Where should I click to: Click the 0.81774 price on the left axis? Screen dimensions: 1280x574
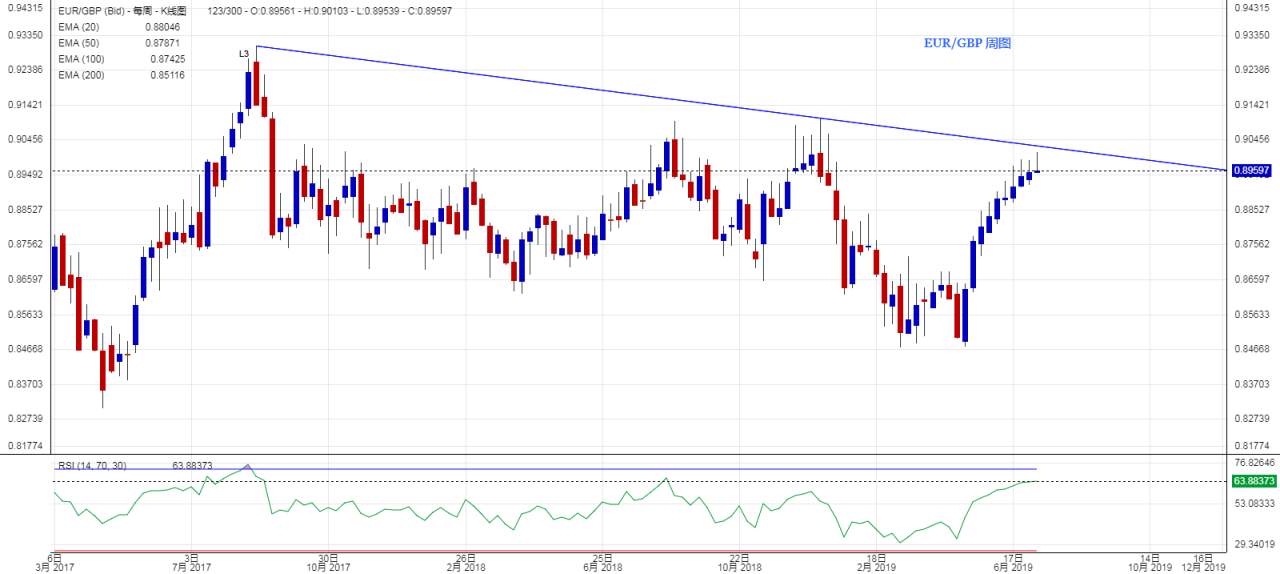[x=24, y=446]
